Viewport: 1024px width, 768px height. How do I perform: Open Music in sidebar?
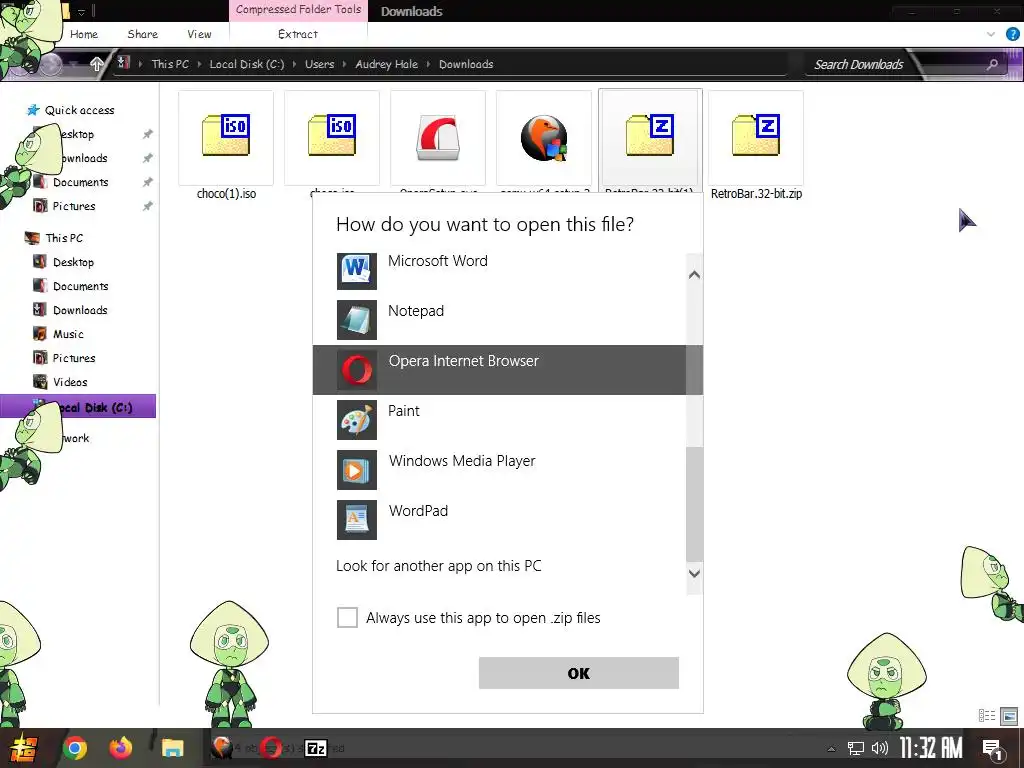point(68,334)
